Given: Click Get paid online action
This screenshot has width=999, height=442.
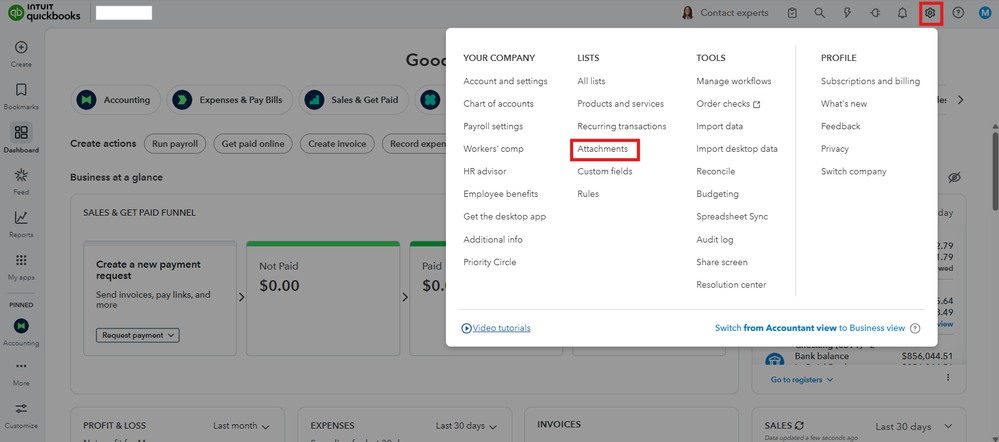Looking at the screenshot, I should [253, 144].
